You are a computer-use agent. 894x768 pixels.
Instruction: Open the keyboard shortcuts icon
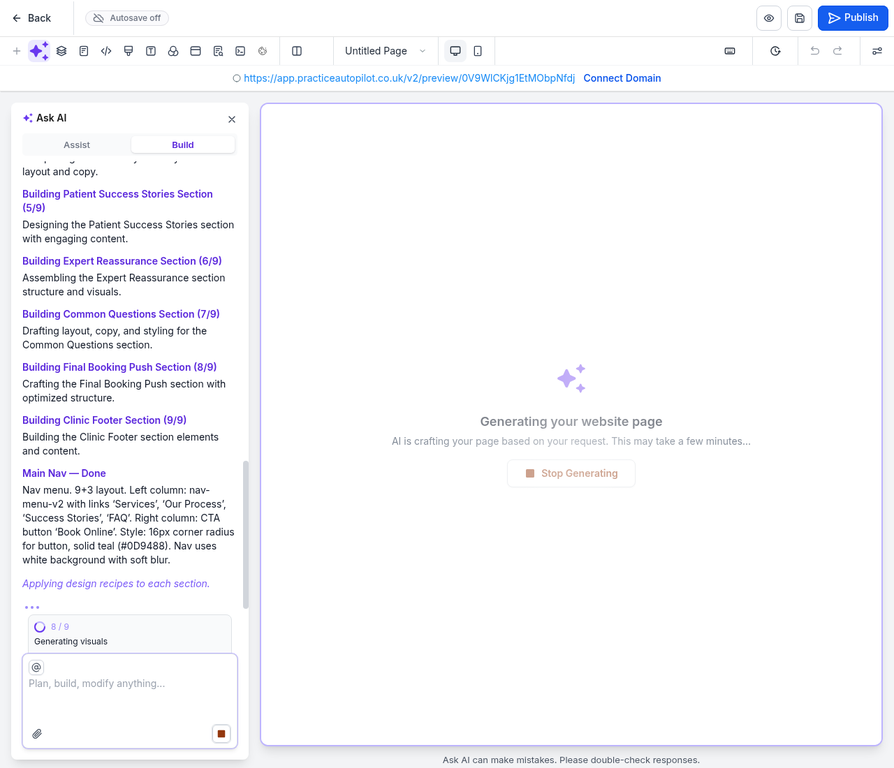tap(730, 51)
